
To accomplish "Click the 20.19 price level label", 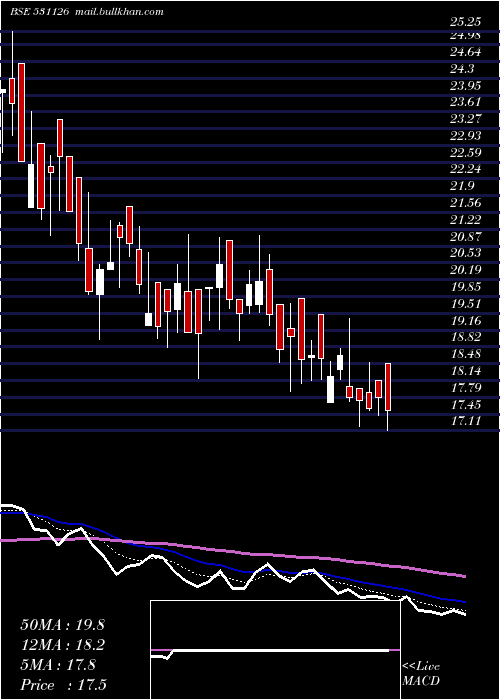I will click(467, 270).
